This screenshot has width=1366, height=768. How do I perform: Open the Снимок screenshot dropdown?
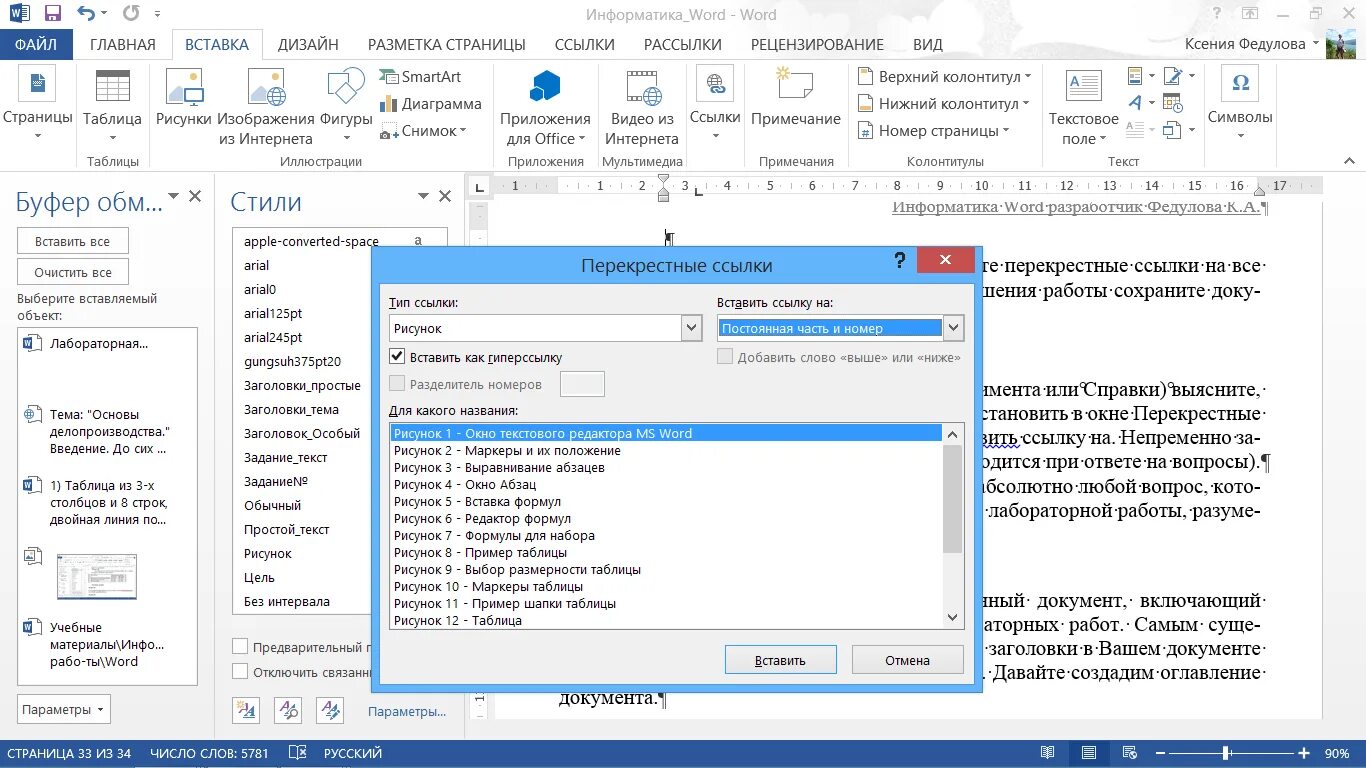[x=424, y=131]
